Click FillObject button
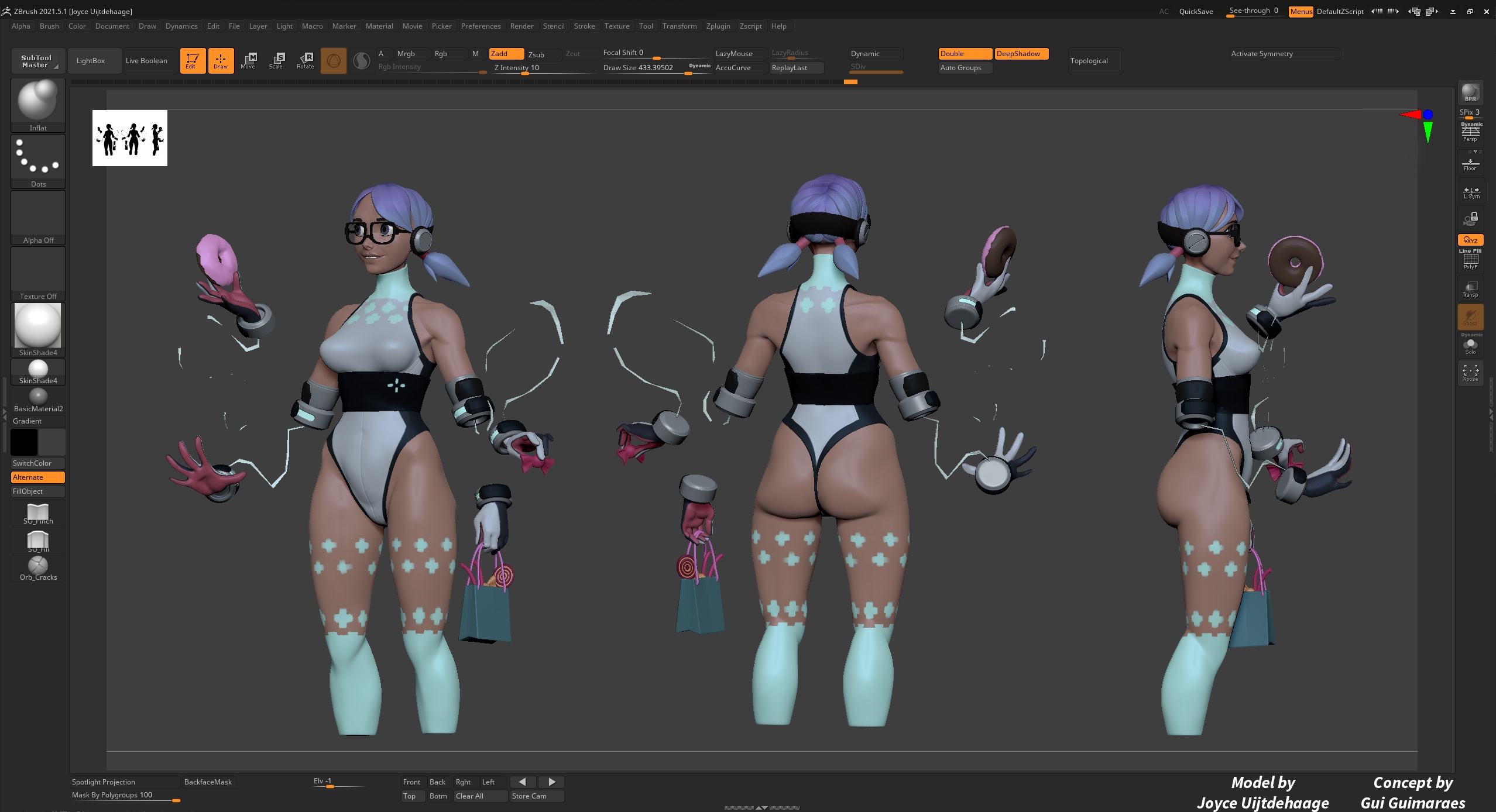The height and width of the screenshot is (812, 1496). [38, 491]
